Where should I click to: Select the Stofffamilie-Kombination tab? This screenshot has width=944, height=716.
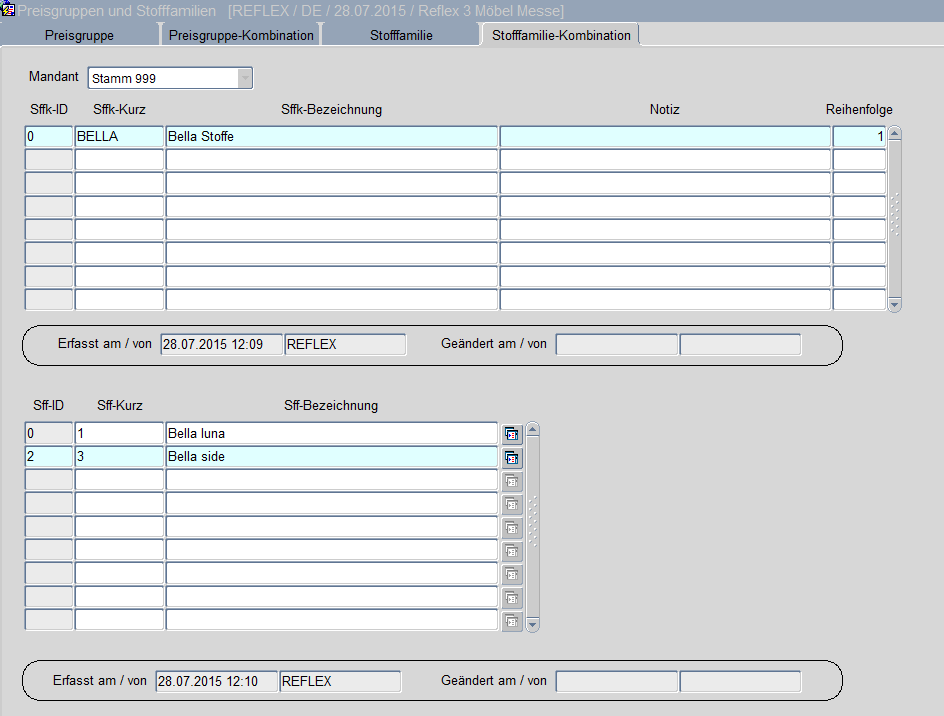click(561, 35)
